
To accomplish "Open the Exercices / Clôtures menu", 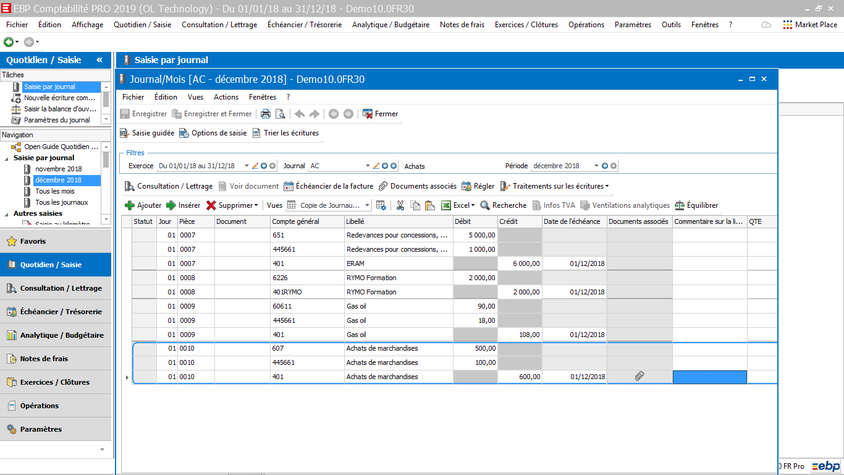I will coord(526,25).
